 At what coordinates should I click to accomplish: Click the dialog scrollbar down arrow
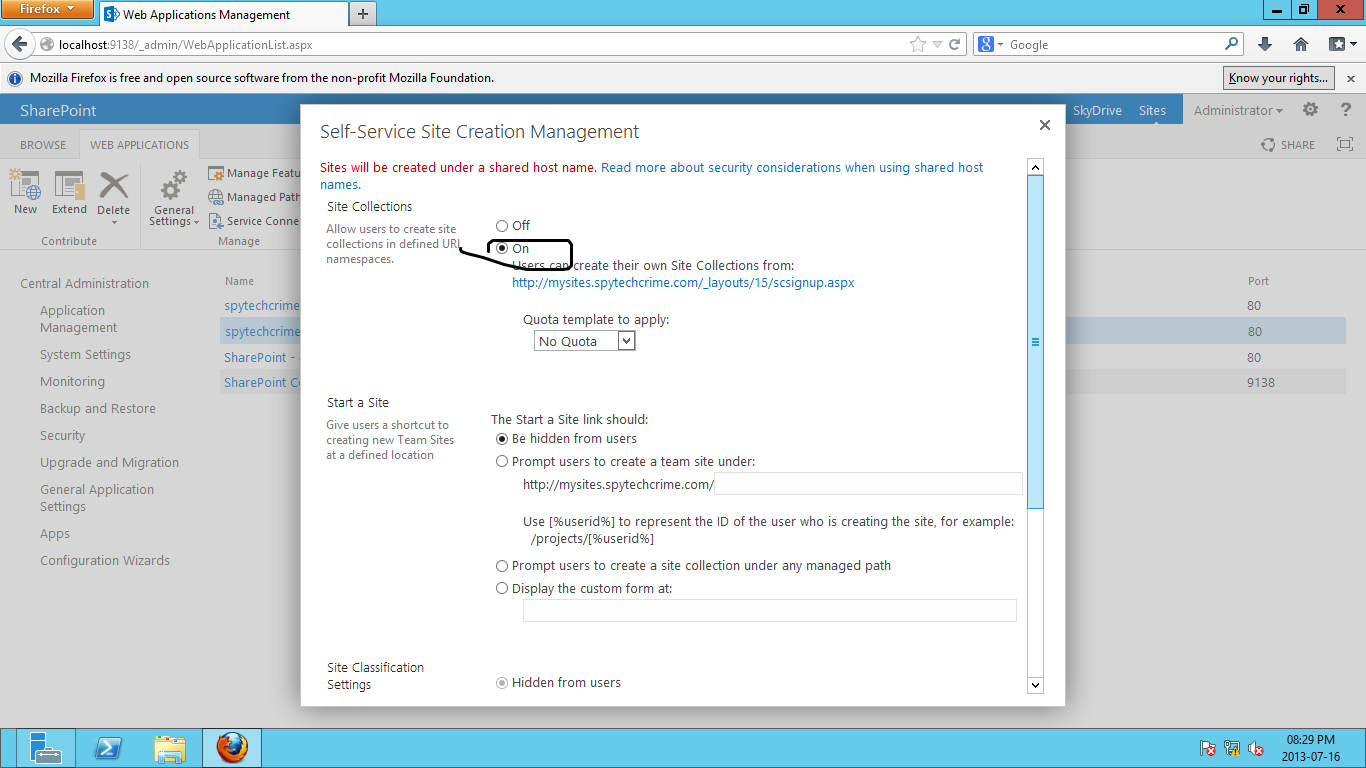(x=1035, y=685)
